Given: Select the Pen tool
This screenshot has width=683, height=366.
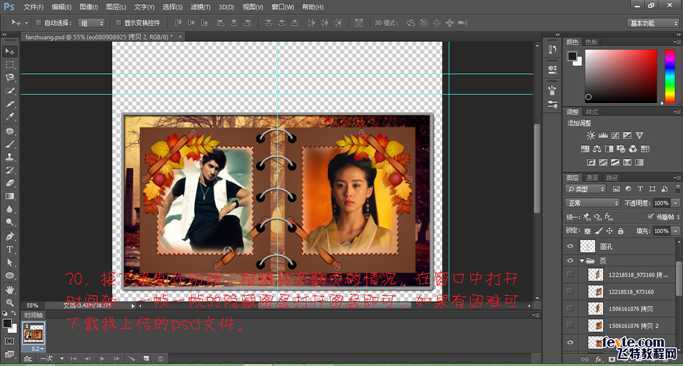Looking at the screenshot, I should coord(10,236).
